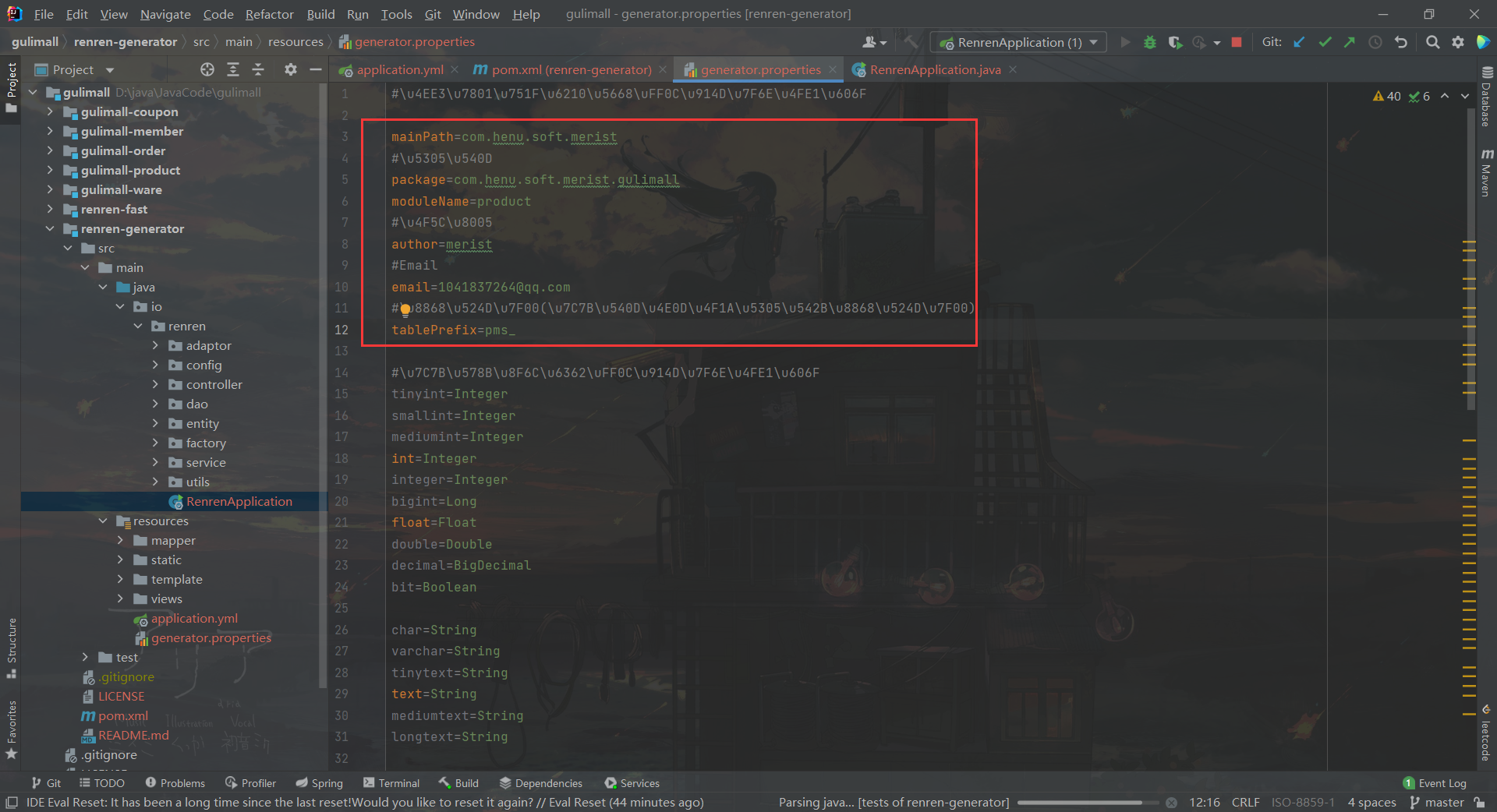The image size is (1497, 812).
Task: Expand the mapper folder
Action: (x=120, y=540)
